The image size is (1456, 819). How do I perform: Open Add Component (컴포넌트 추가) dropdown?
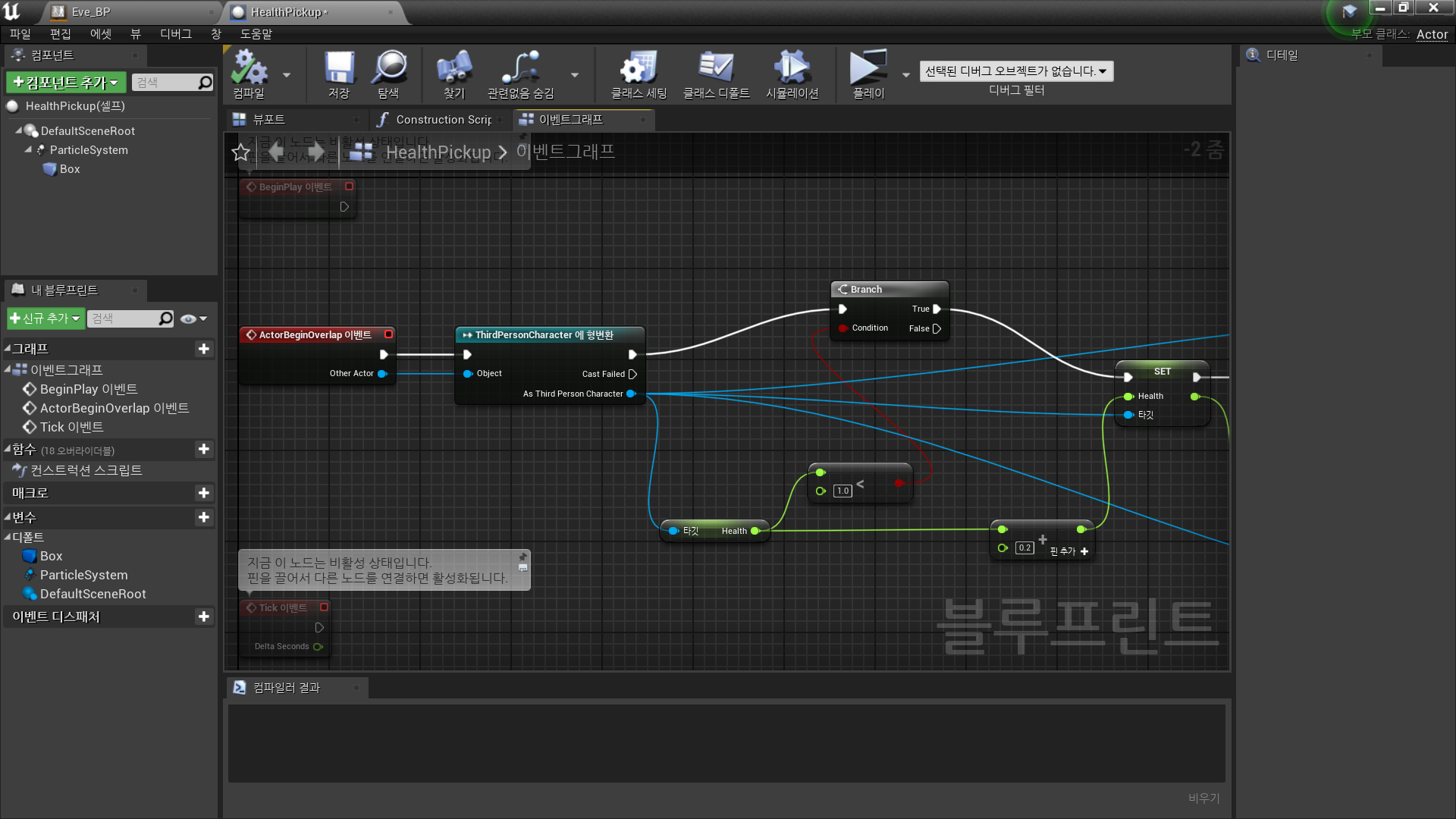coord(66,83)
